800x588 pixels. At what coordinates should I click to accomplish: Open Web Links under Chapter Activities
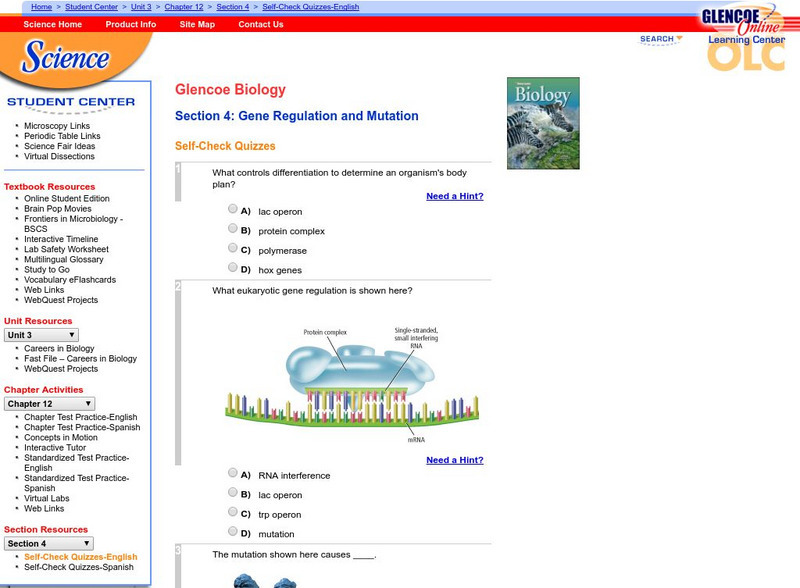pyautogui.click(x=44, y=508)
